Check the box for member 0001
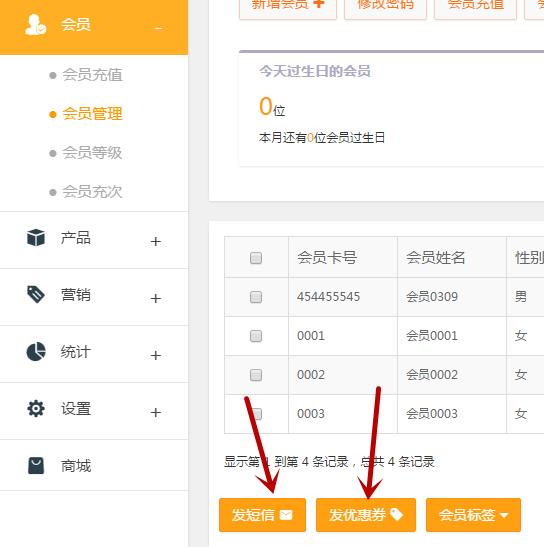The height and width of the screenshot is (547, 544). tap(256, 336)
